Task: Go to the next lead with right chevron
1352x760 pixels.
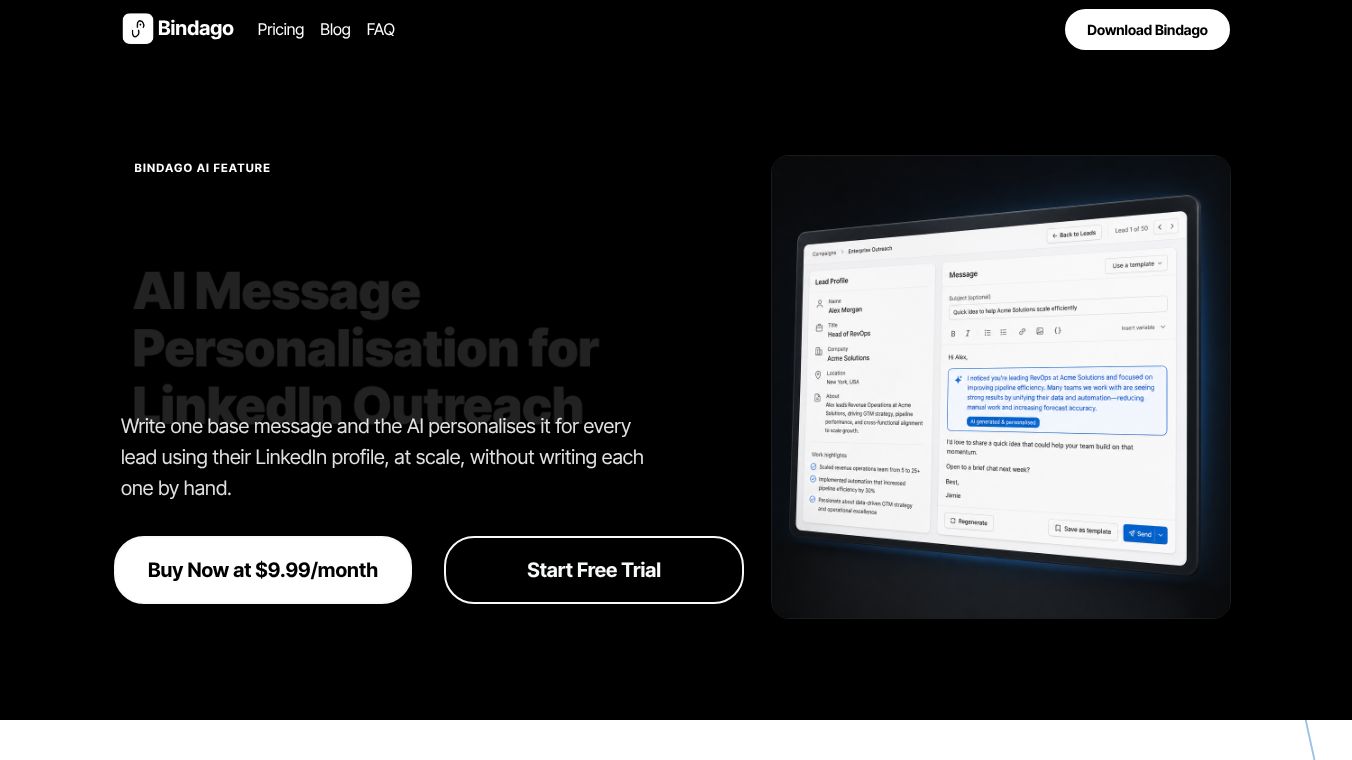Action: click(1173, 227)
